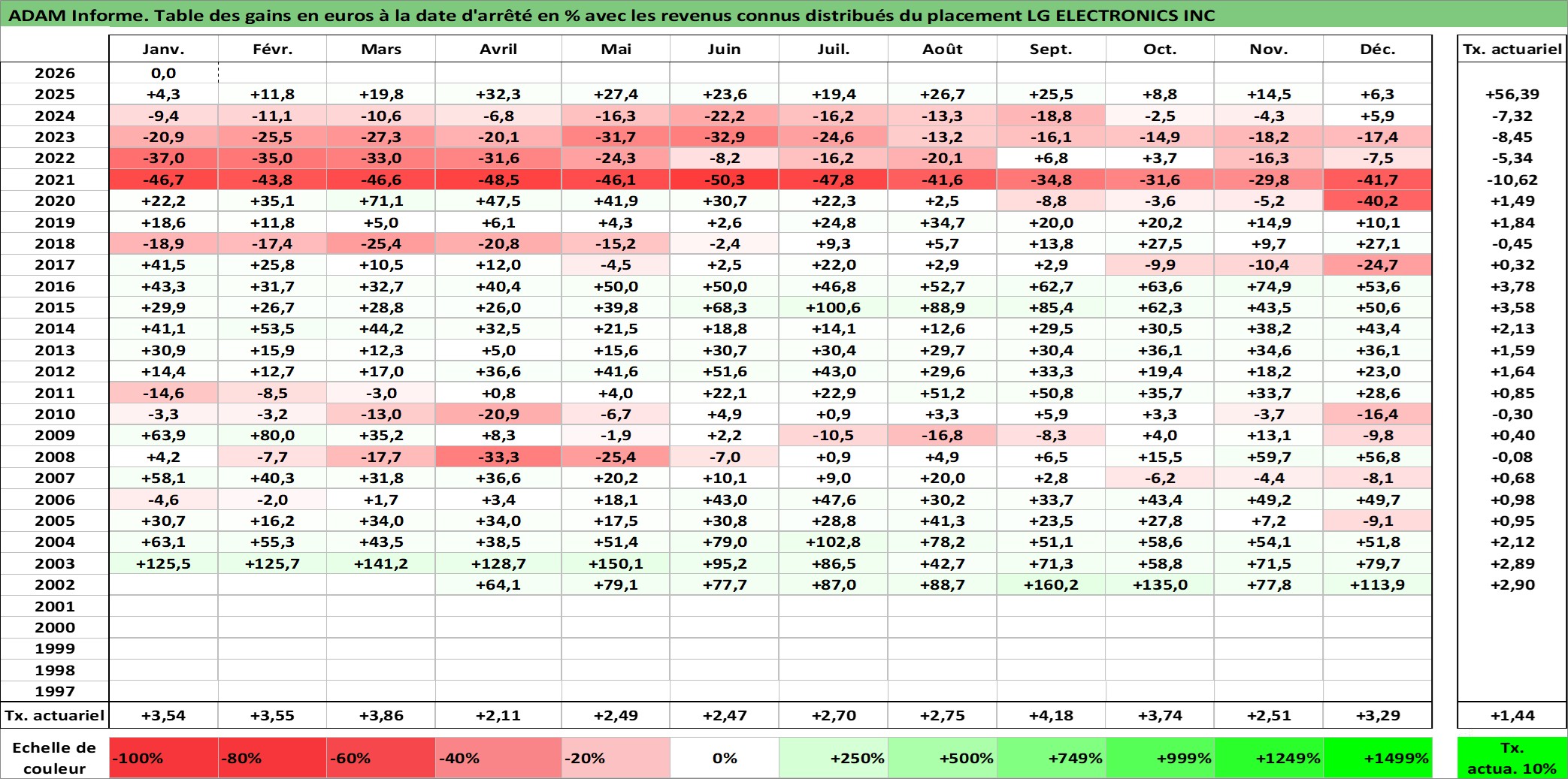Click the Tx. actuariel column header
Image resolution: width=1568 pixels, height=779 pixels.
tap(1512, 49)
